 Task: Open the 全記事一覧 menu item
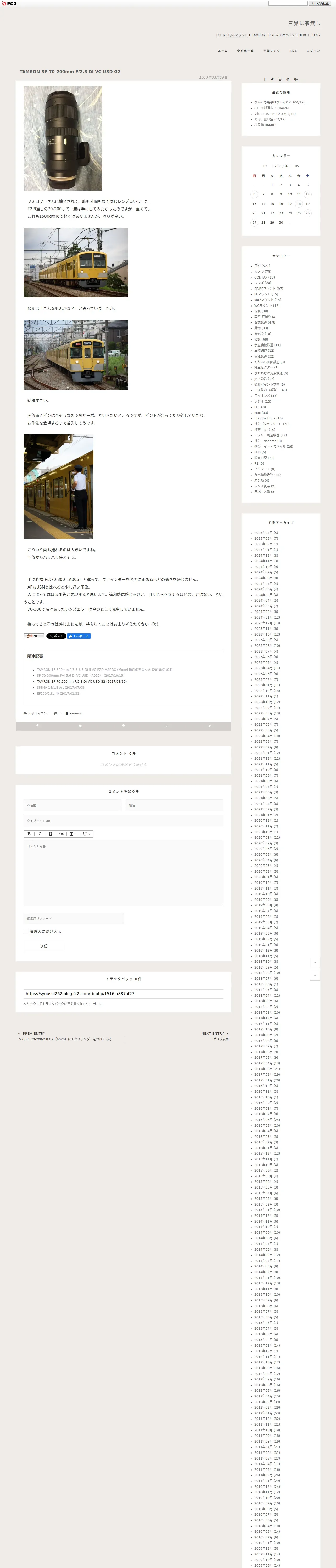(245, 51)
